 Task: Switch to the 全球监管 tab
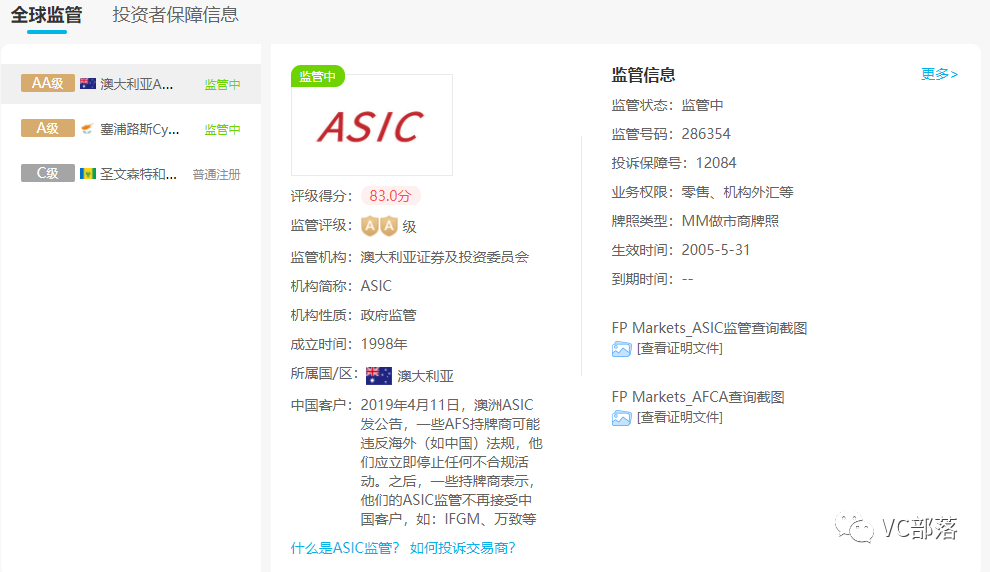(x=46, y=15)
